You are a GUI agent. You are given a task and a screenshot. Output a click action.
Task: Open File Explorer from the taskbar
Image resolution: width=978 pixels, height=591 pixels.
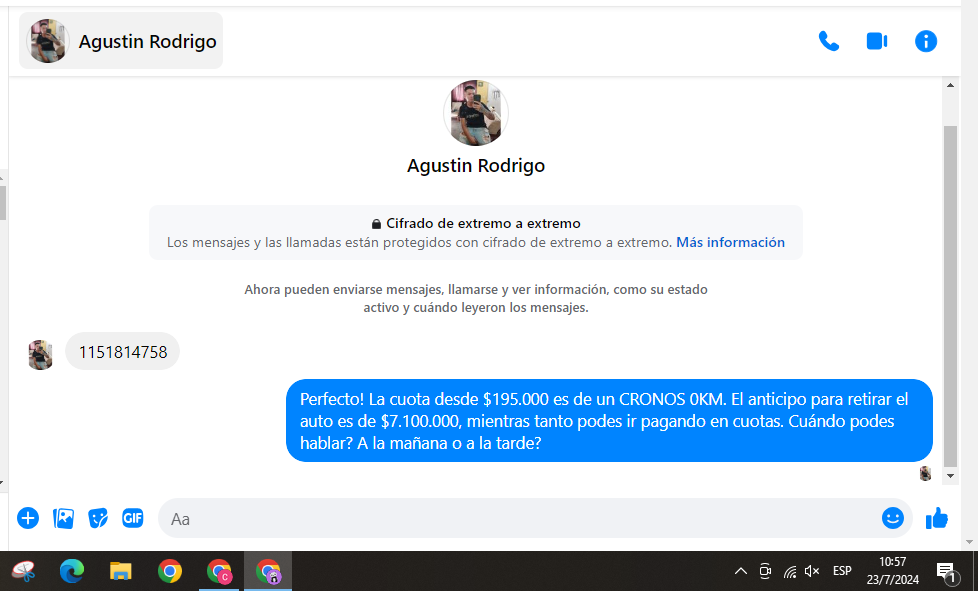click(x=121, y=571)
